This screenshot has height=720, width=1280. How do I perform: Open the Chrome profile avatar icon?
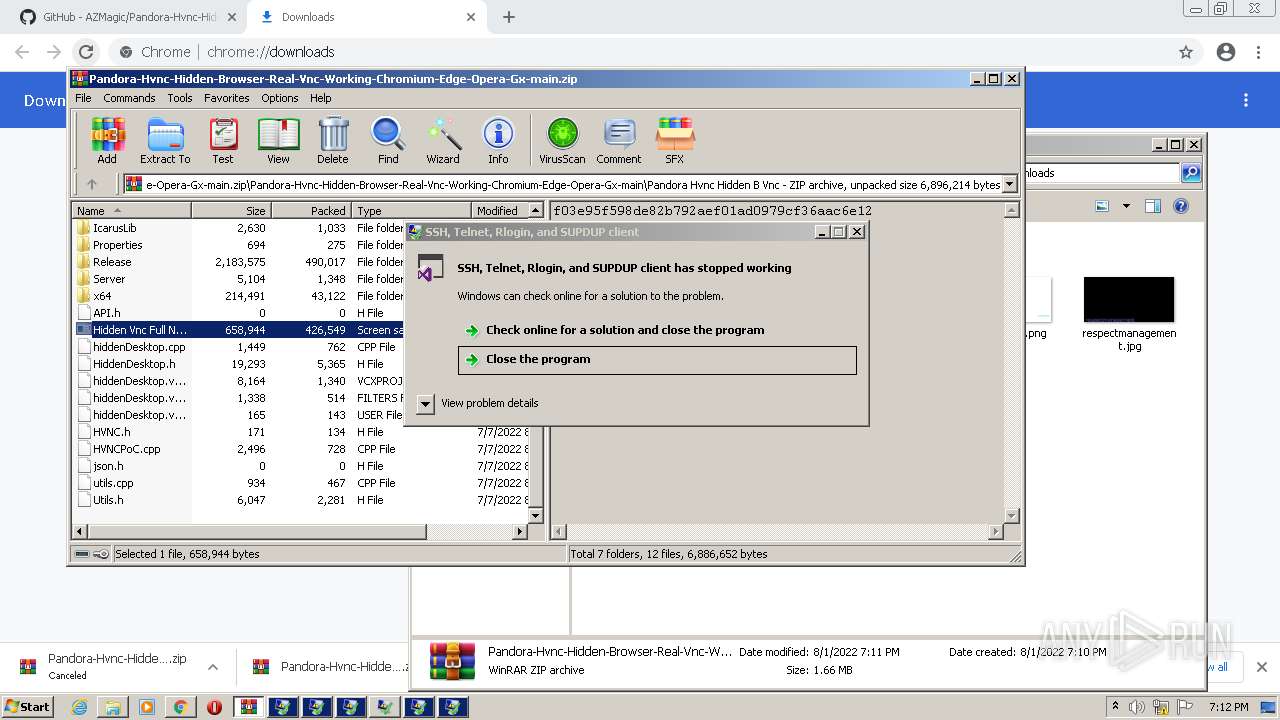tap(1225, 52)
